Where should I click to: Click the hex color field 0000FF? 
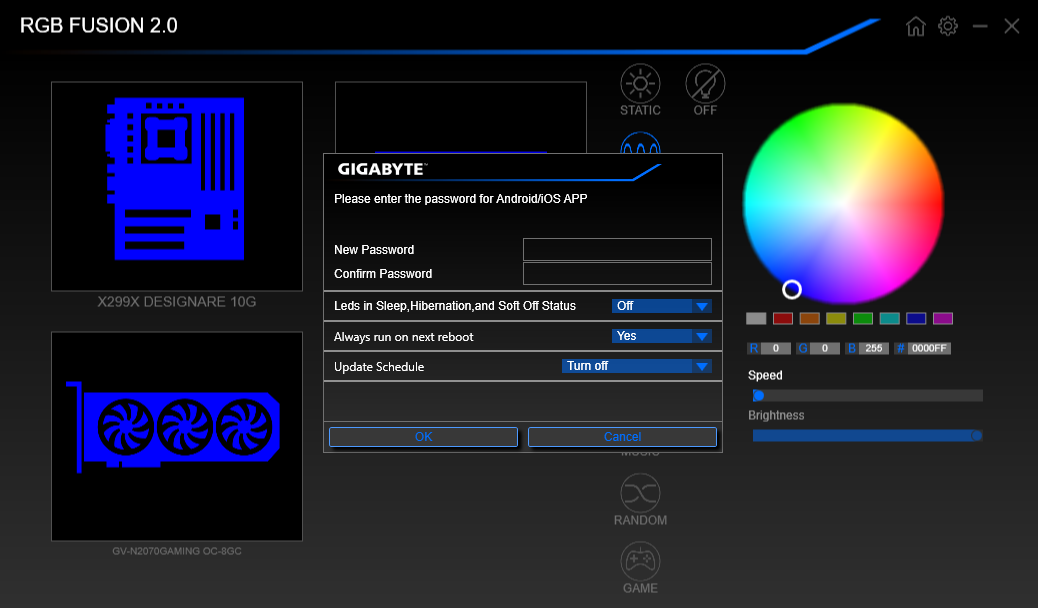(929, 348)
